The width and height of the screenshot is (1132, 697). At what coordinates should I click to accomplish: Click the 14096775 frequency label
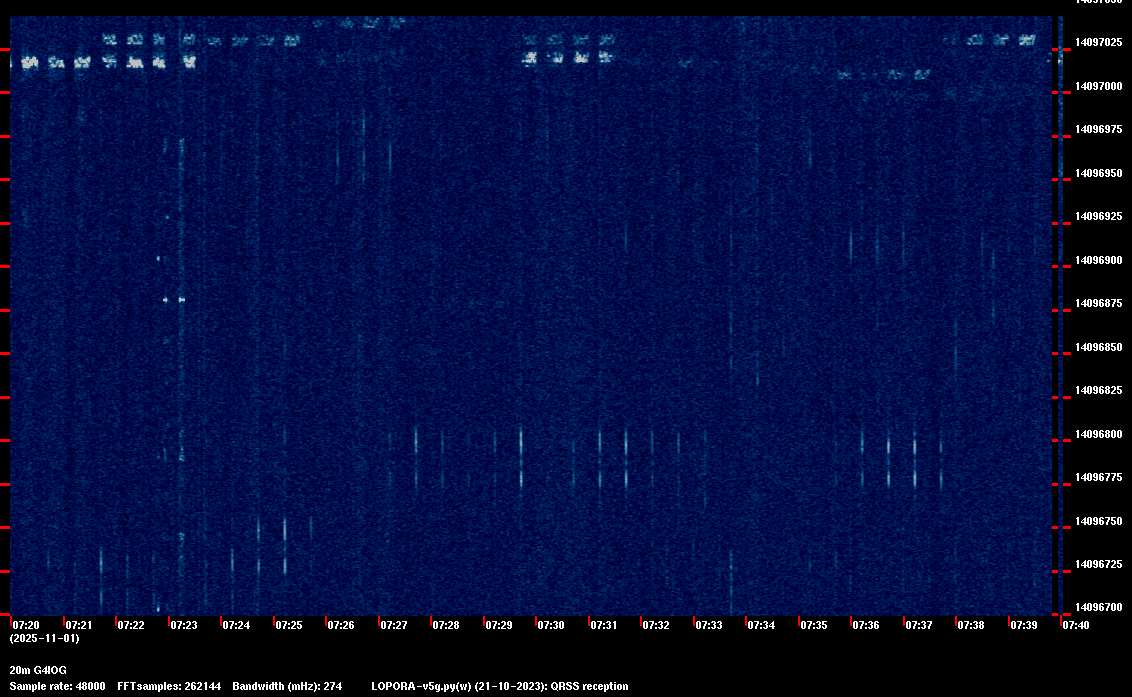click(x=1098, y=477)
